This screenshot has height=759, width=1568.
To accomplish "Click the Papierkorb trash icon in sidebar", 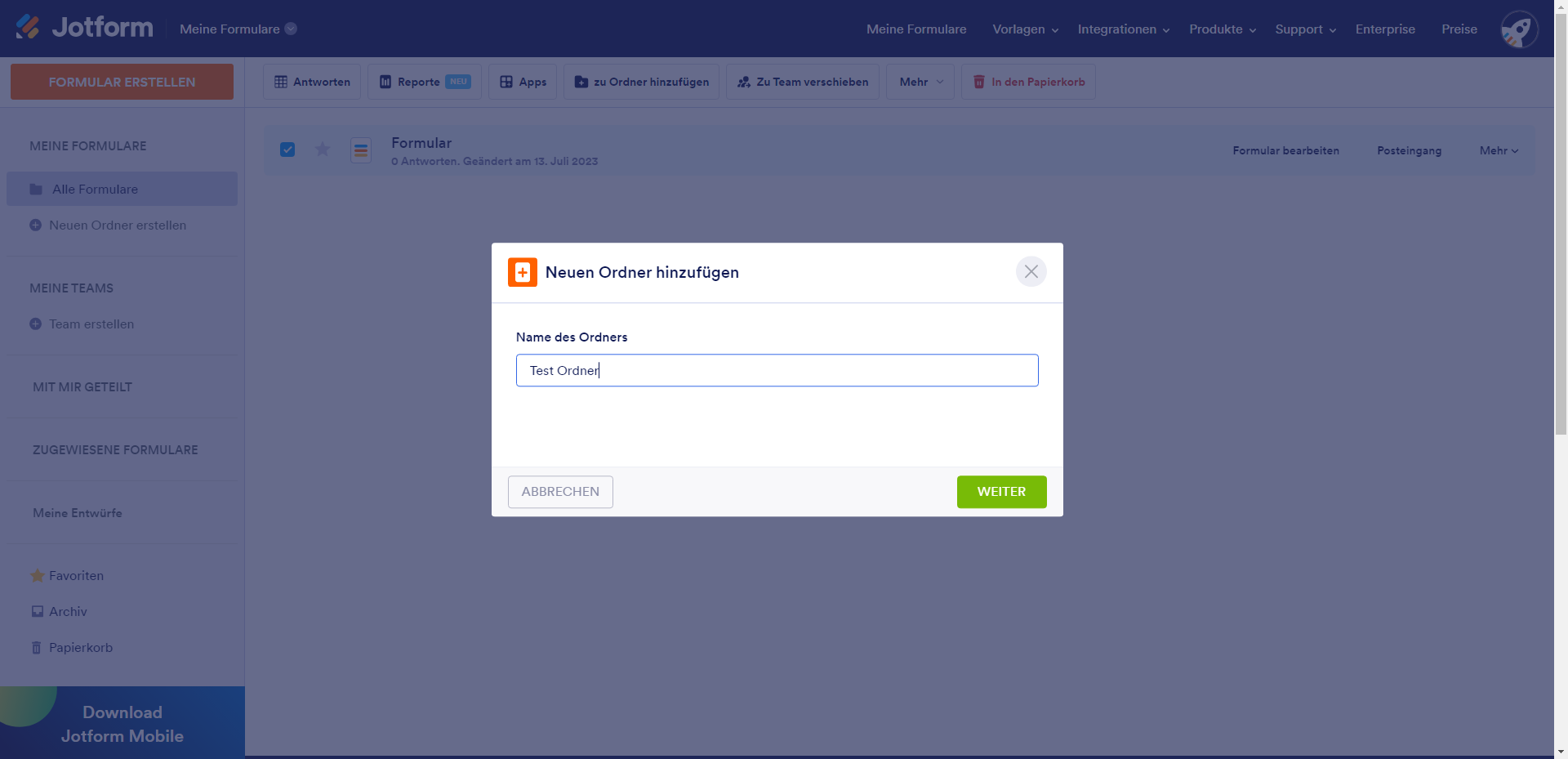I will (x=36, y=648).
